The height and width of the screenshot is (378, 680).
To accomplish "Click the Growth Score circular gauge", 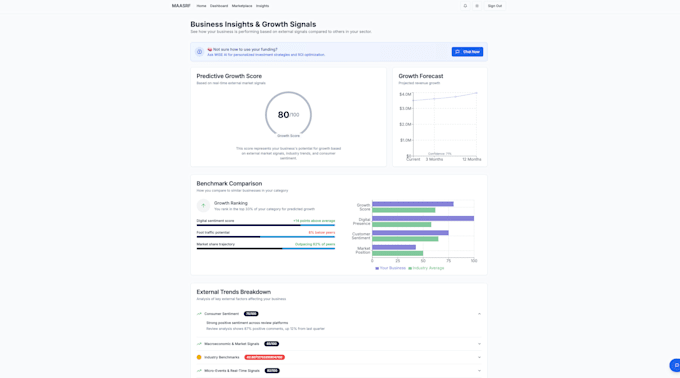I will click(x=288, y=114).
